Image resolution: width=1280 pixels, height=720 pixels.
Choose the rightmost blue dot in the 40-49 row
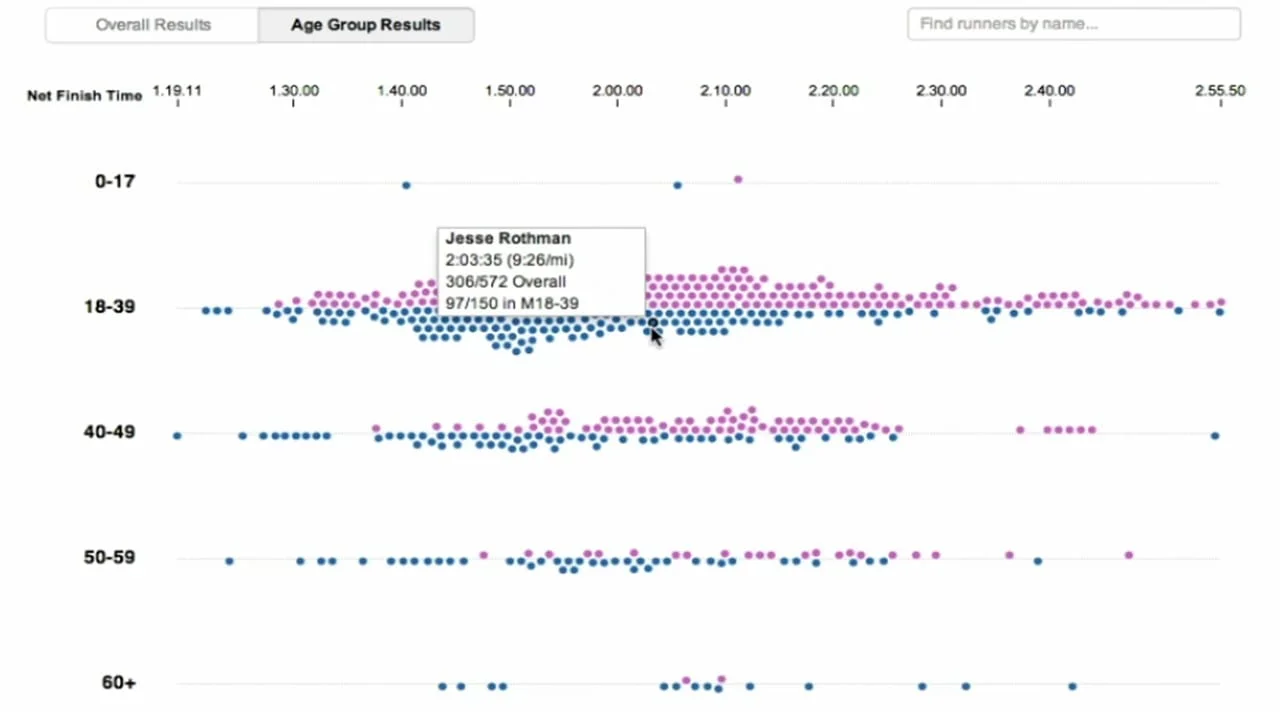(1215, 436)
